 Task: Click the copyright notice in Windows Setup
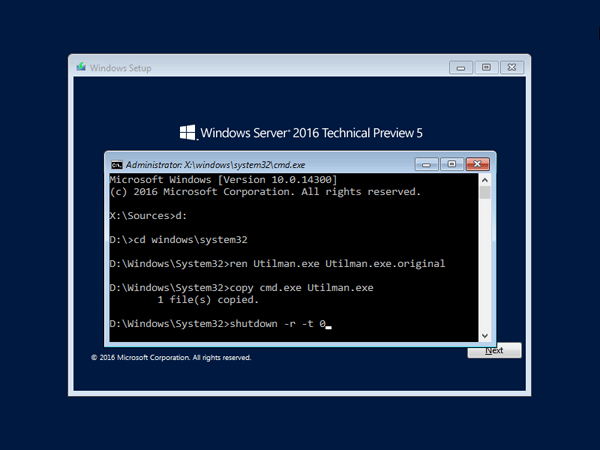point(171,357)
